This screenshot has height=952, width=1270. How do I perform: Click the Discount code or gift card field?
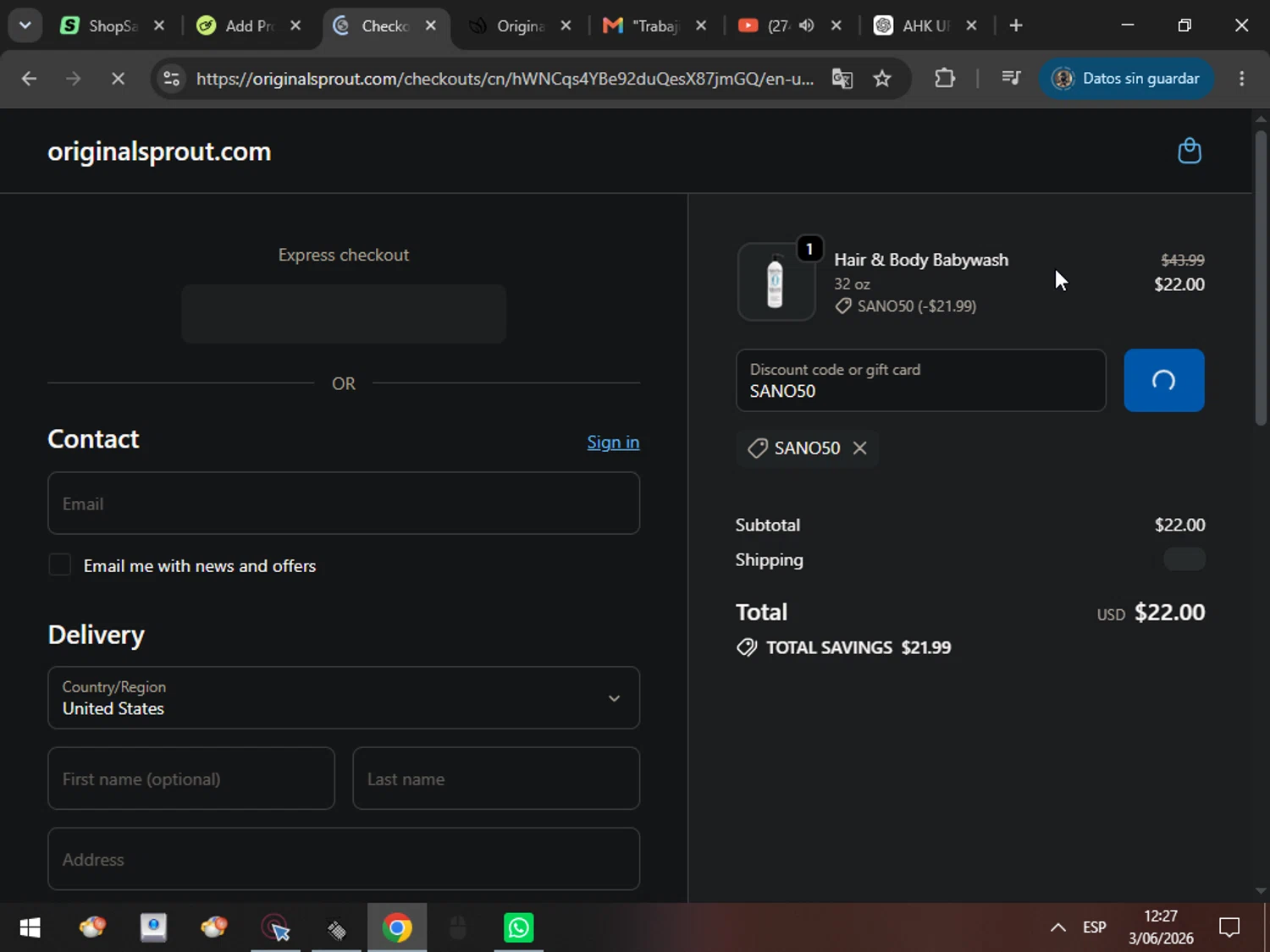pyautogui.click(x=921, y=380)
